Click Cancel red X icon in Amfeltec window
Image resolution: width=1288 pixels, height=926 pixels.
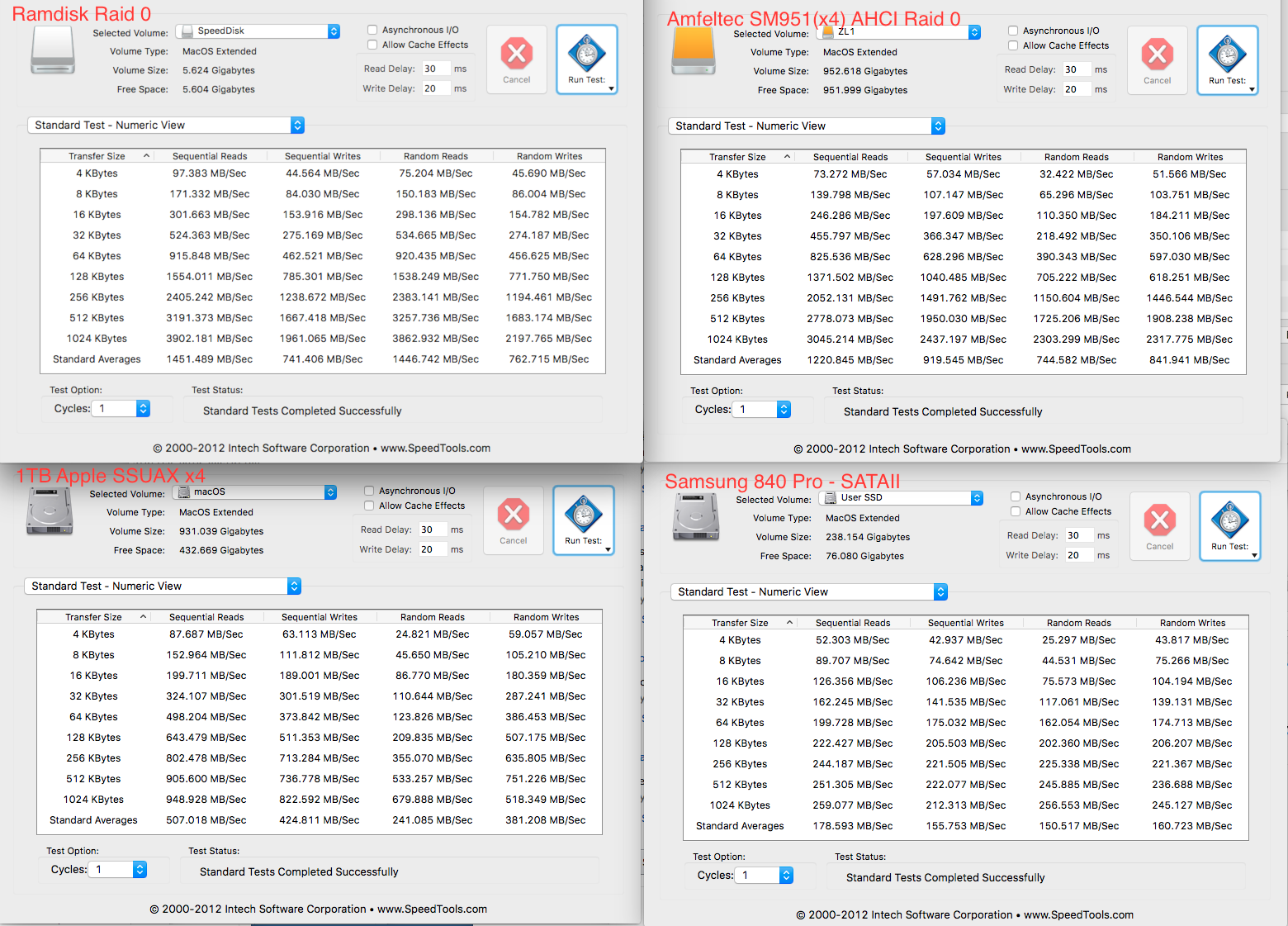tap(1158, 55)
